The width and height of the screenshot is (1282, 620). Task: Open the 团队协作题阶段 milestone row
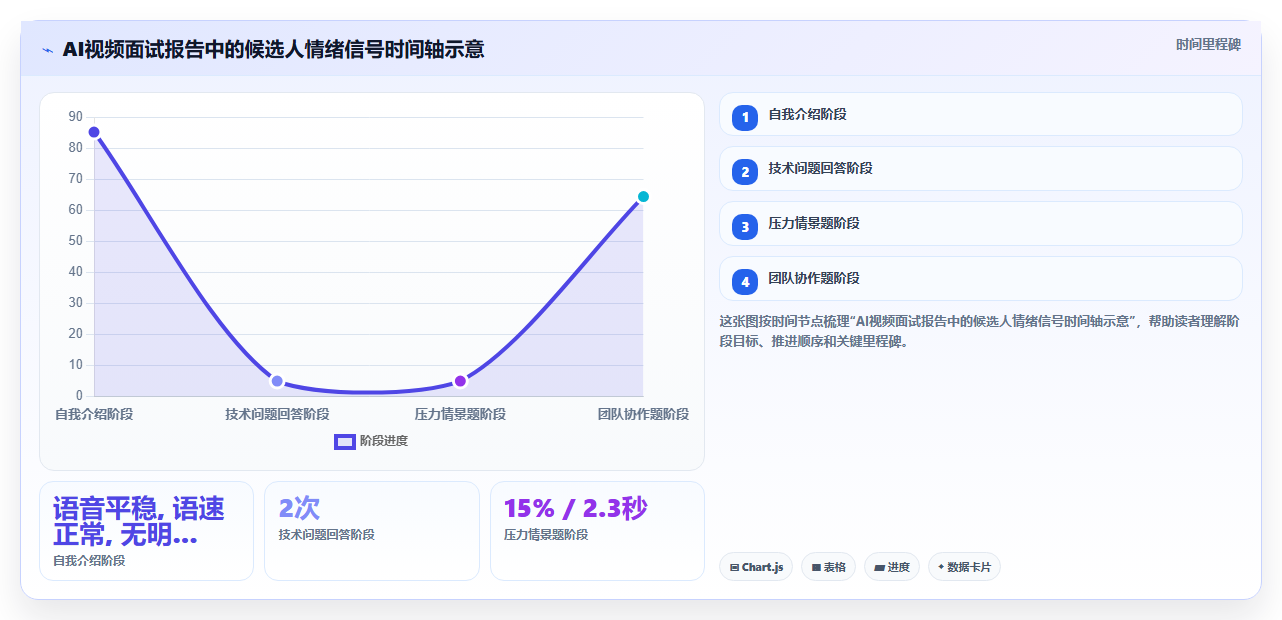click(x=980, y=278)
